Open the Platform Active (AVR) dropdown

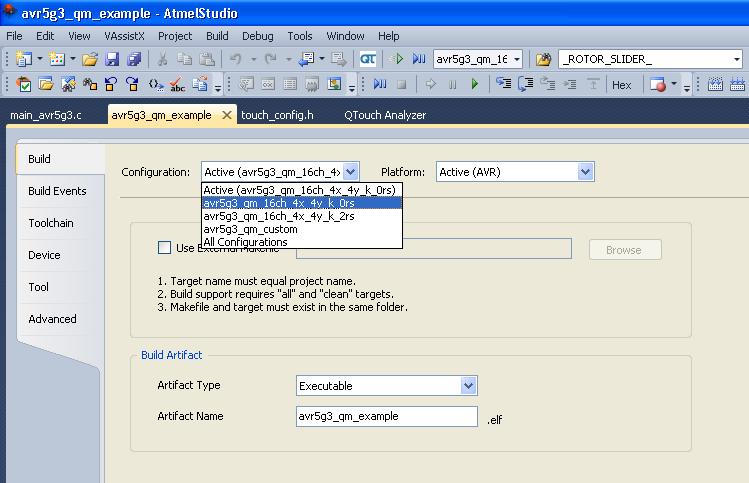pyautogui.click(x=586, y=172)
